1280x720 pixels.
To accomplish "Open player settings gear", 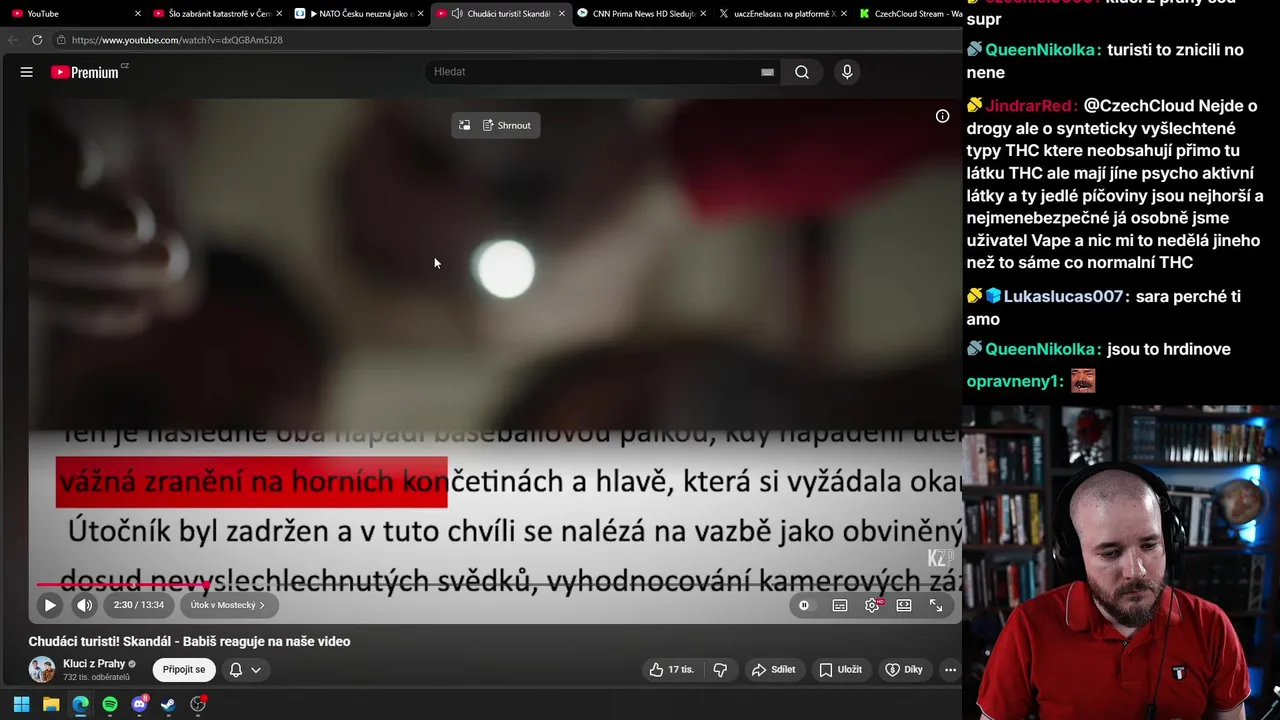I will tap(872, 605).
